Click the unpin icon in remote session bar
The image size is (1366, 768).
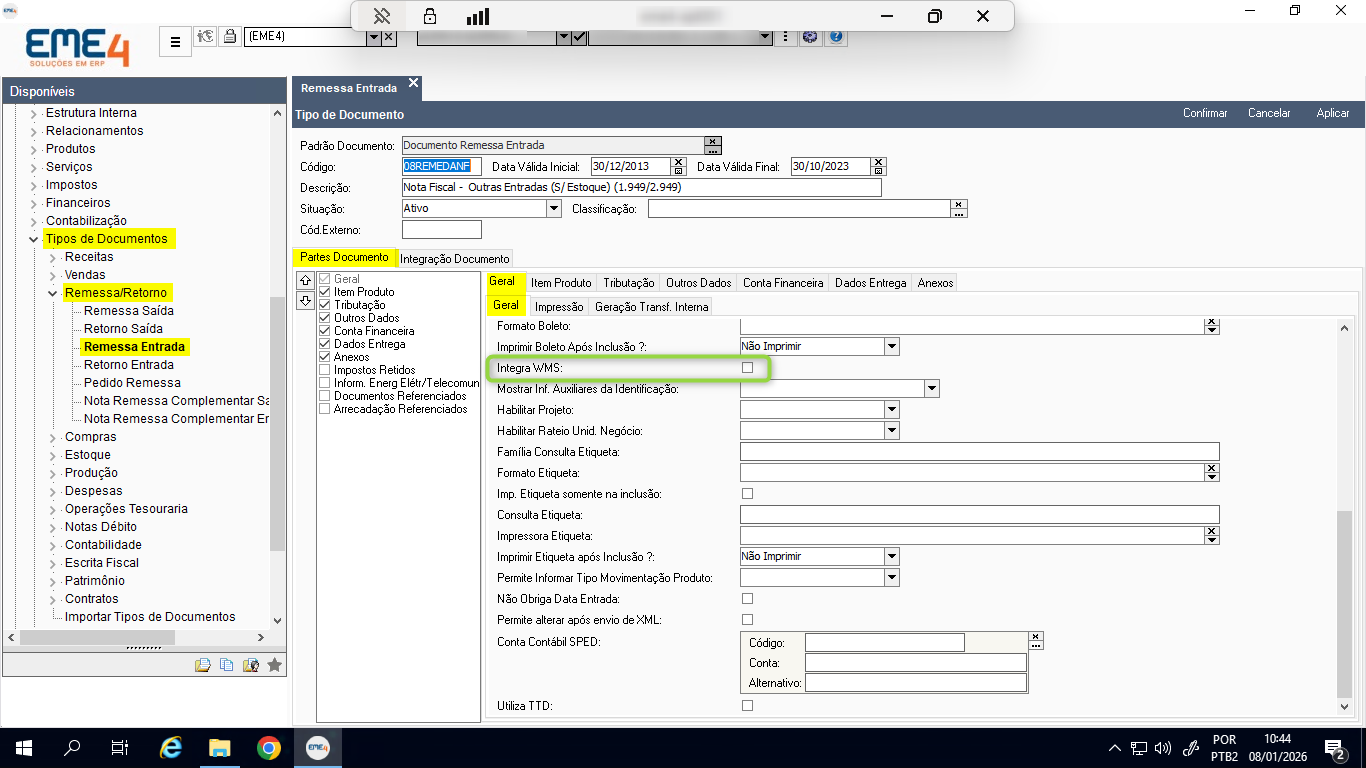point(381,16)
